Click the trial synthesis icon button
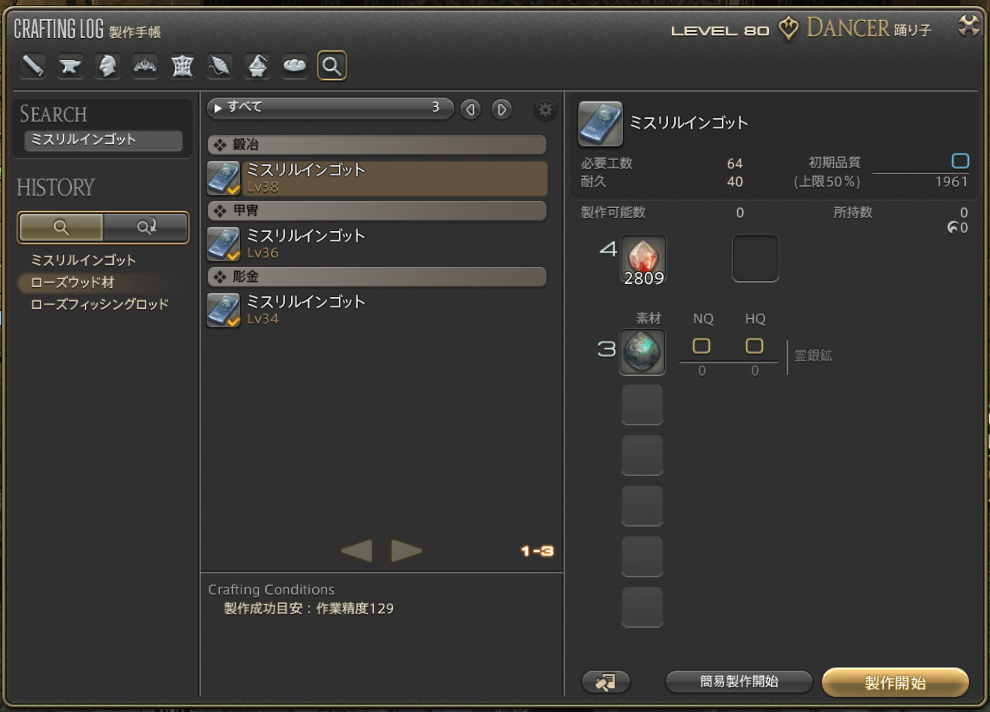This screenshot has width=990, height=712. coord(606,682)
